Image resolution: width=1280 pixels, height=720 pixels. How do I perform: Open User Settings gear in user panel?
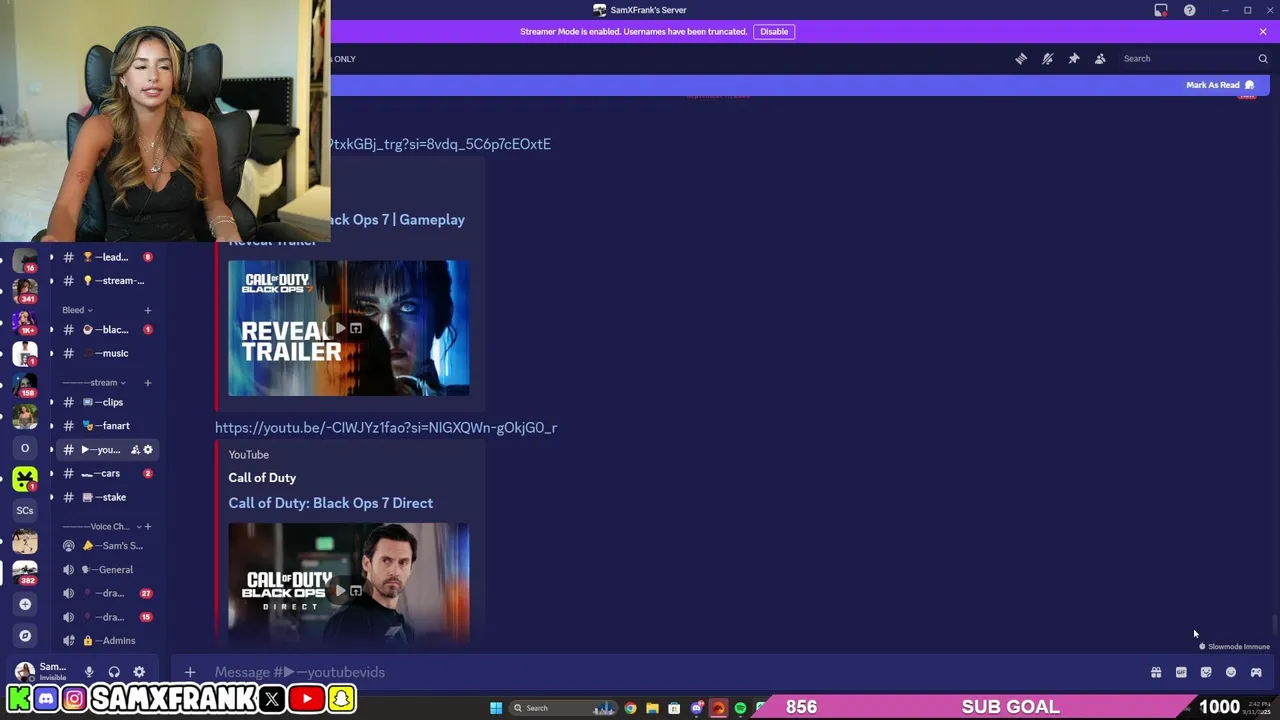[x=139, y=672]
